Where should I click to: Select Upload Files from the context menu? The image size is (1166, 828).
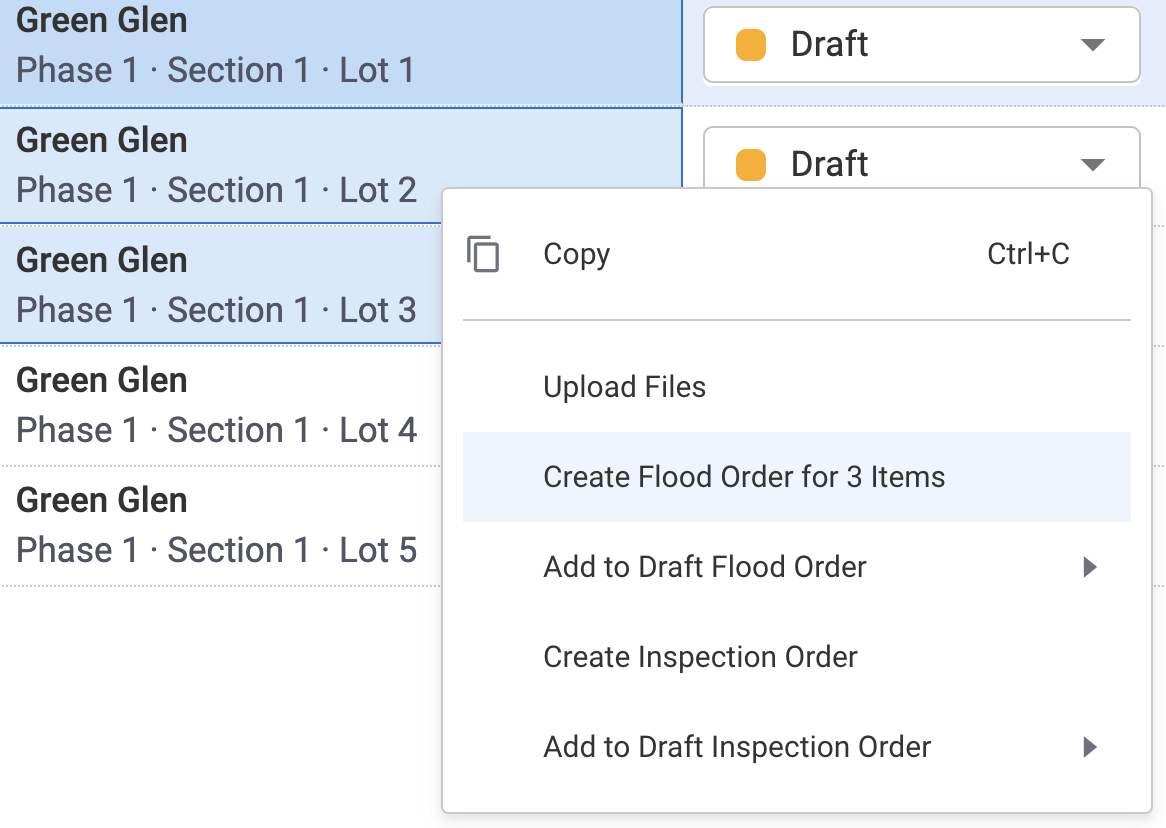point(624,387)
